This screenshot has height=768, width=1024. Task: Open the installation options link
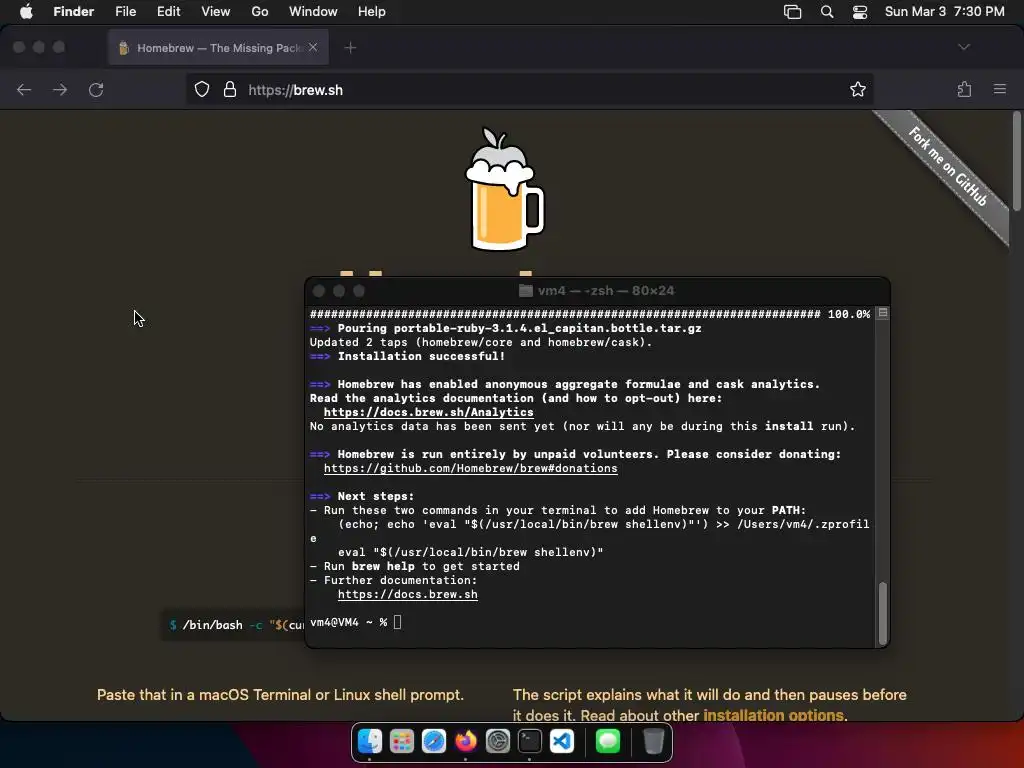point(773,715)
